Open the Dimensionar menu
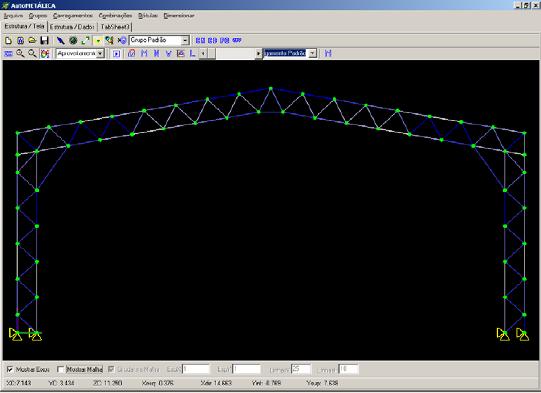 click(179, 16)
